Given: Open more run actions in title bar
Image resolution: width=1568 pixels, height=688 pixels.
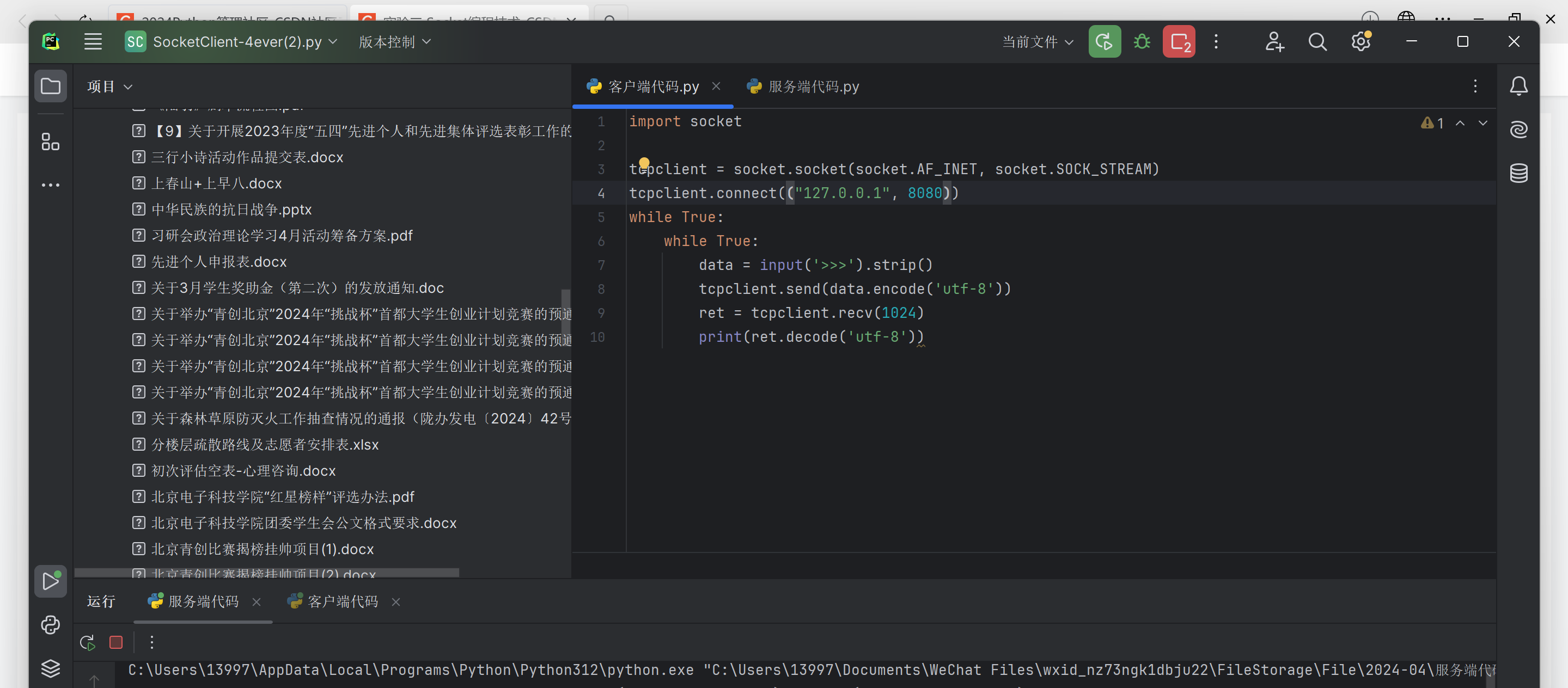Looking at the screenshot, I should pyautogui.click(x=1216, y=41).
